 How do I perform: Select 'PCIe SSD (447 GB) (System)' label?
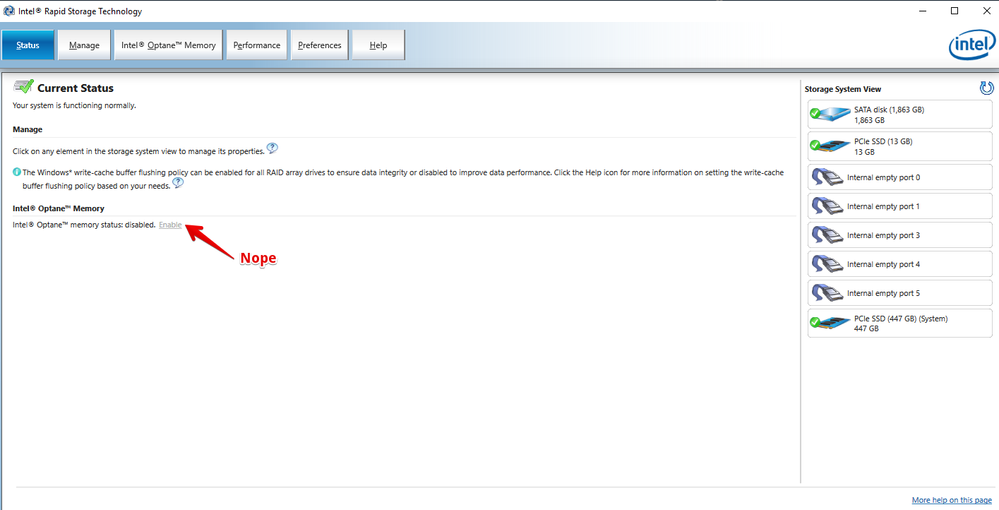click(901, 319)
